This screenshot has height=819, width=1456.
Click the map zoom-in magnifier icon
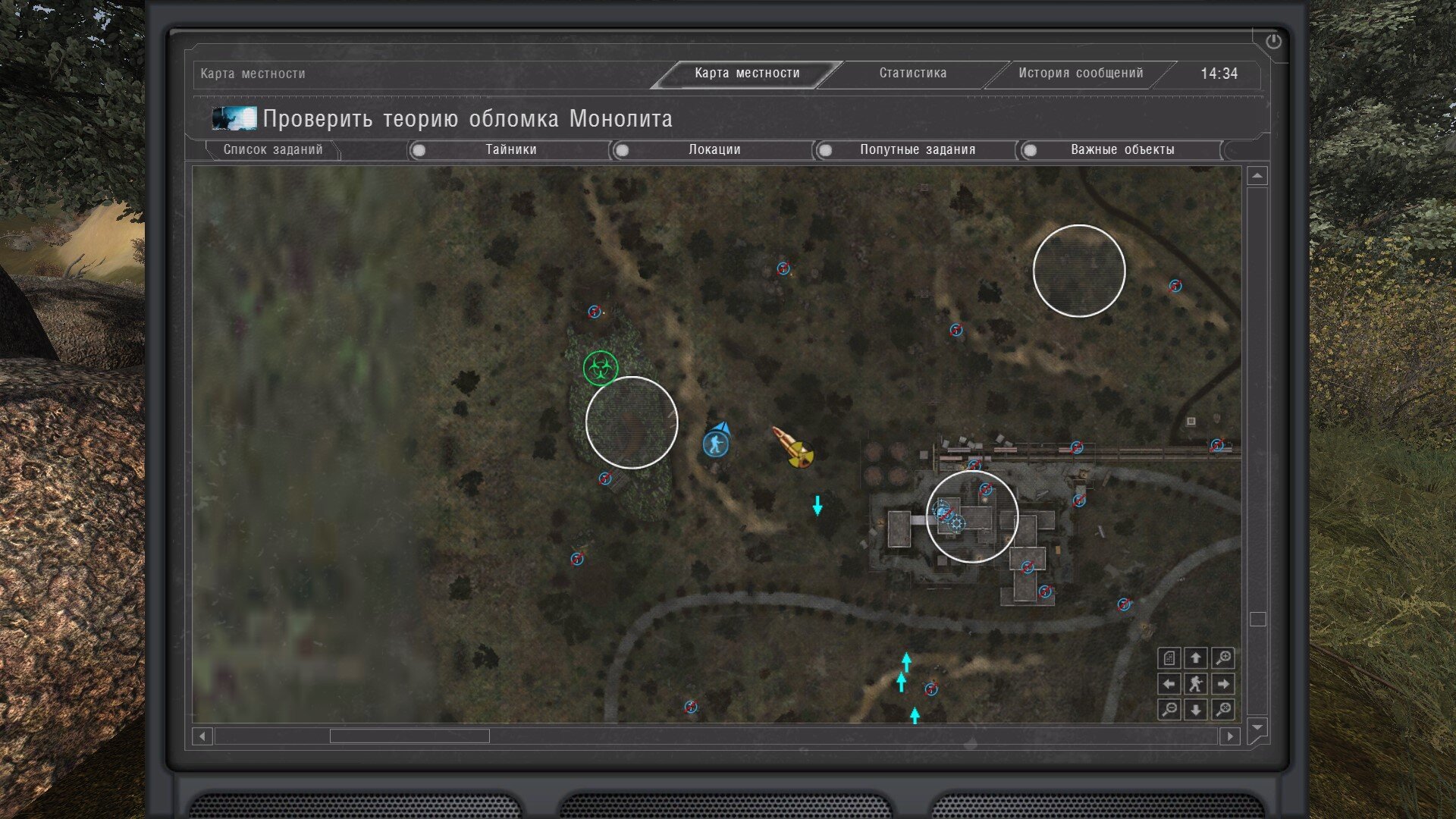point(1222,658)
